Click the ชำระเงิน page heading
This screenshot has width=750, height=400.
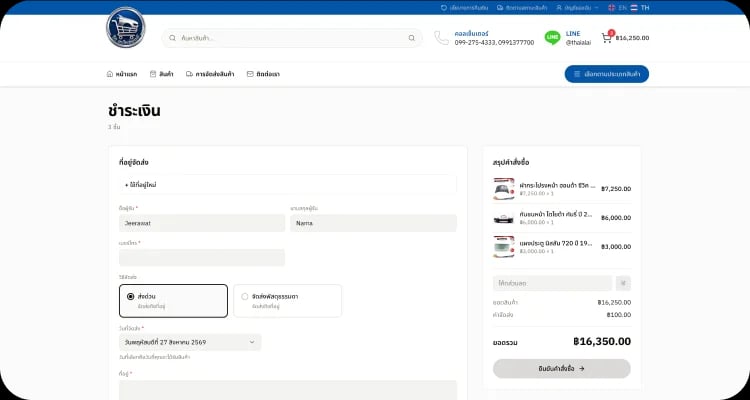coord(134,111)
